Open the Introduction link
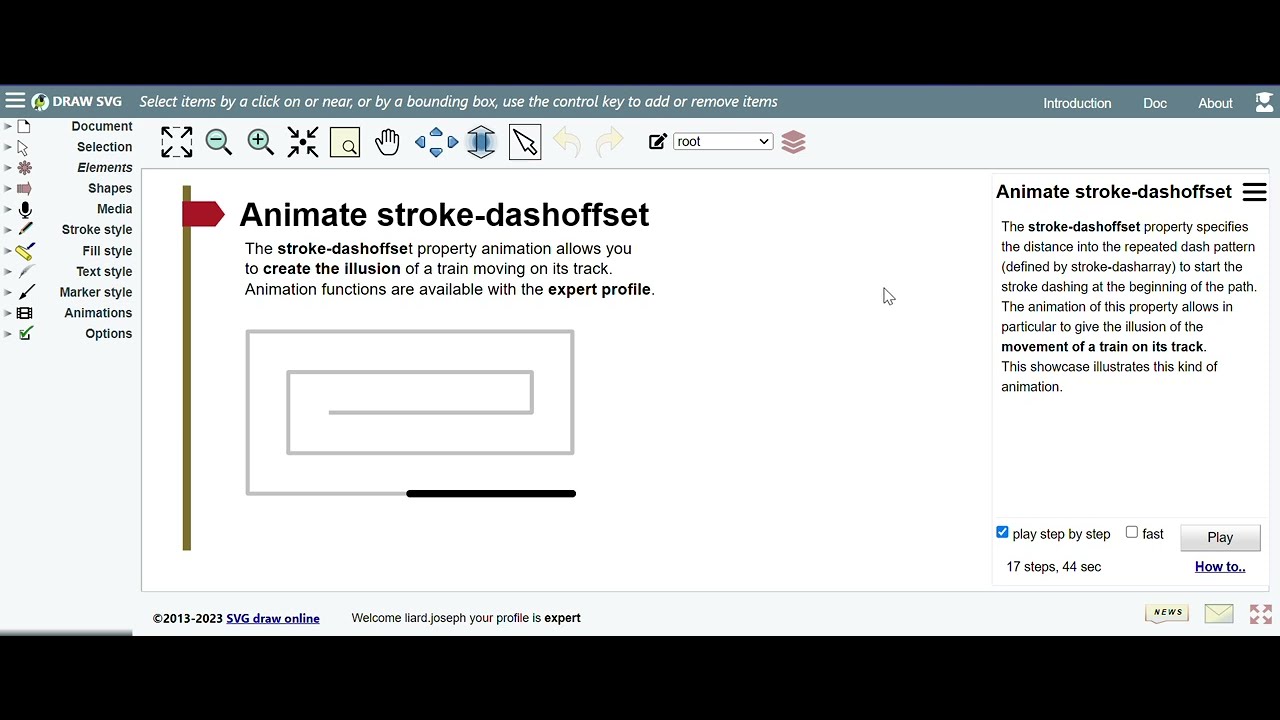1280x720 pixels. 1077,103
